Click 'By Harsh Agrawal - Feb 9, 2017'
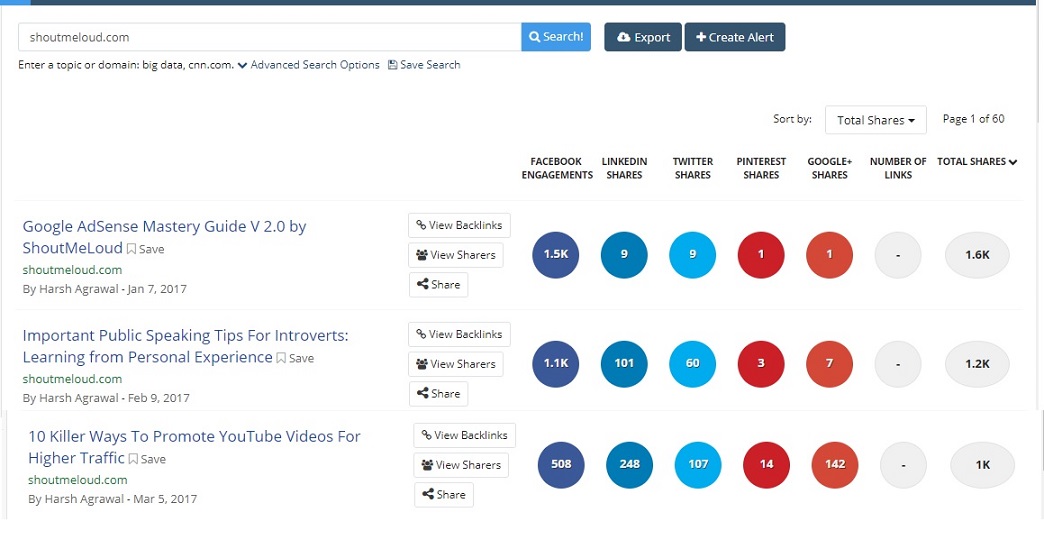This screenshot has width=1044, height=558. [x=106, y=398]
